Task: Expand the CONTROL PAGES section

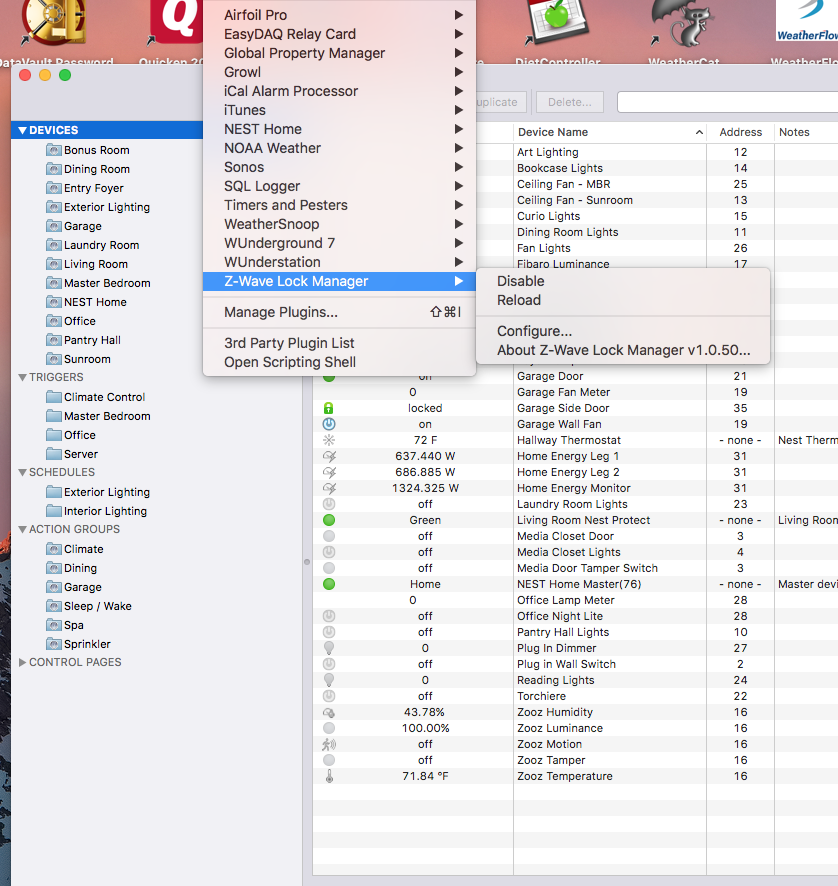Action: click(23, 662)
